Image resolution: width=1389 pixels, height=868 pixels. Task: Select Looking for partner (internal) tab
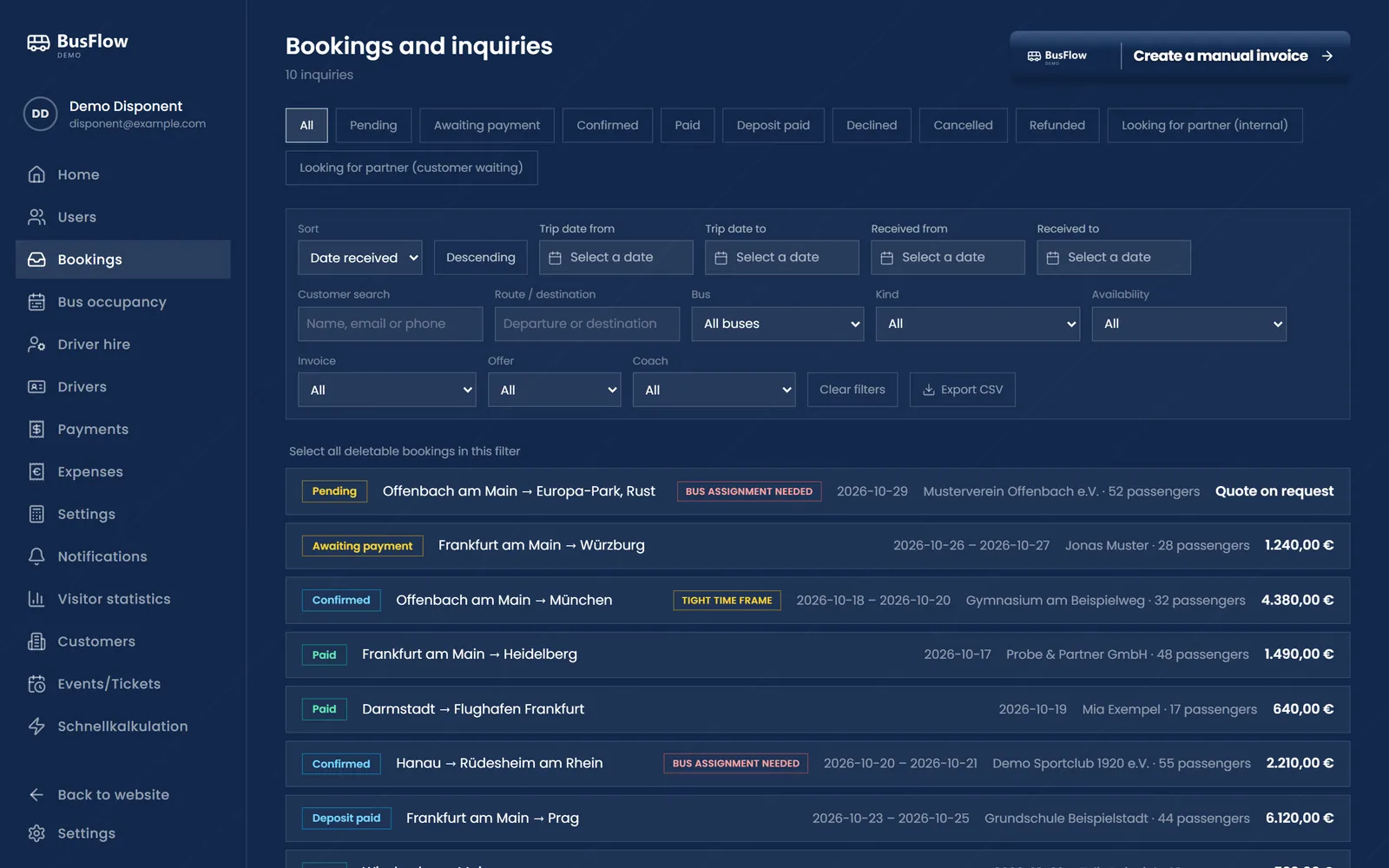[1205, 125]
